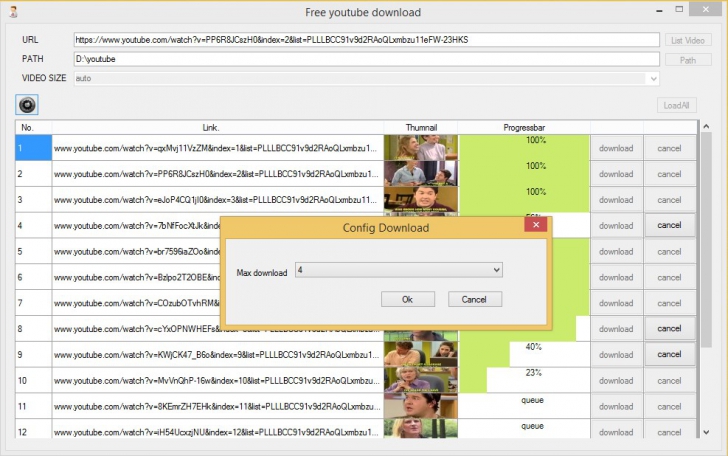Click download button for row 6
Image resolution: width=728 pixels, height=456 pixels.
coord(616,277)
